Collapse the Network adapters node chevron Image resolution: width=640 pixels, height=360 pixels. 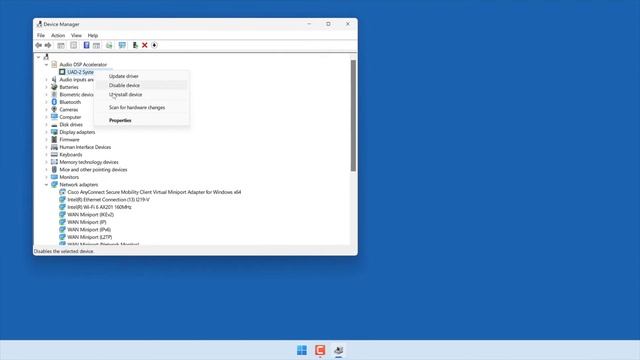pos(46,184)
